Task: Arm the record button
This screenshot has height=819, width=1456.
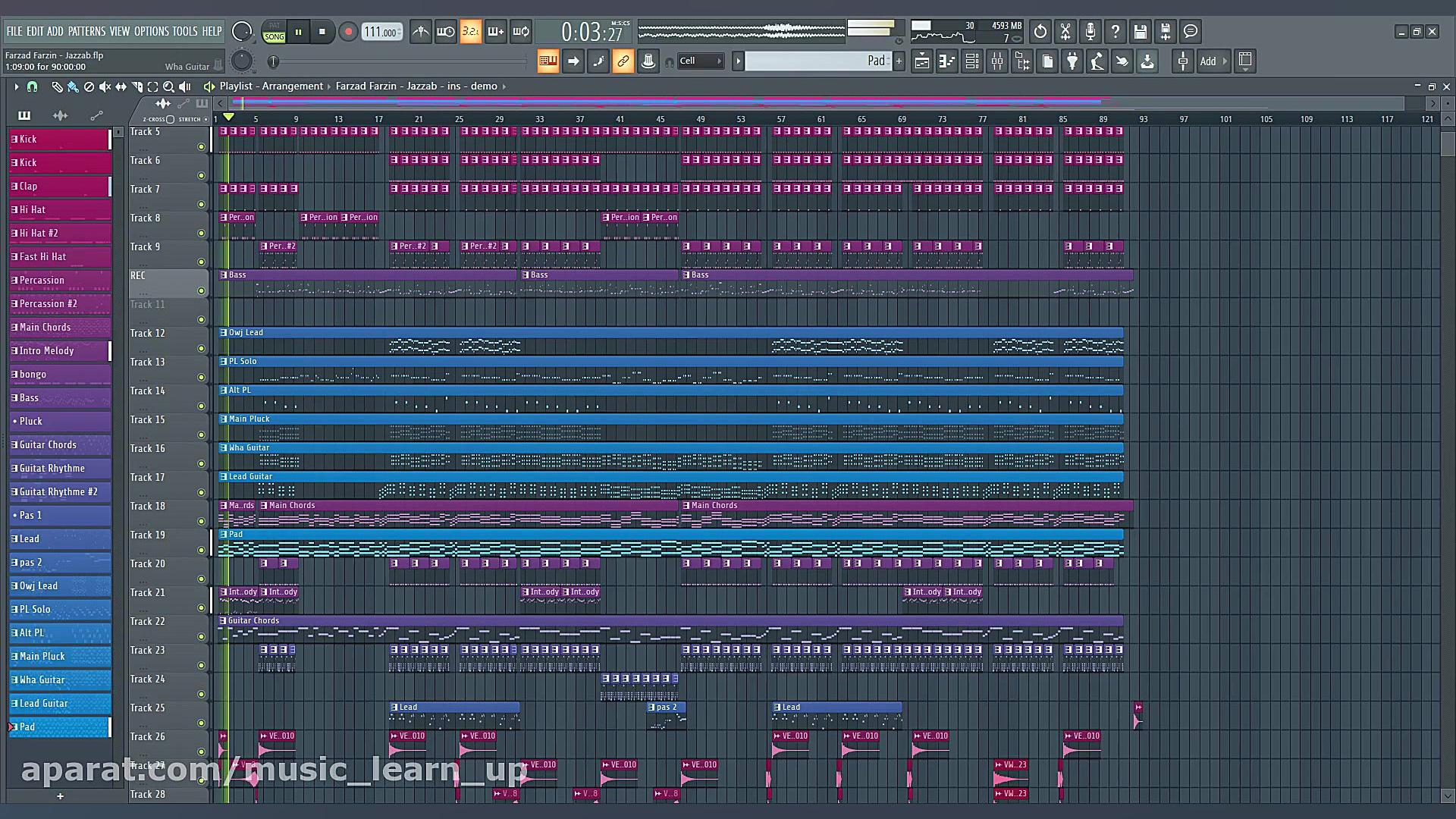Action: pyautogui.click(x=348, y=32)
